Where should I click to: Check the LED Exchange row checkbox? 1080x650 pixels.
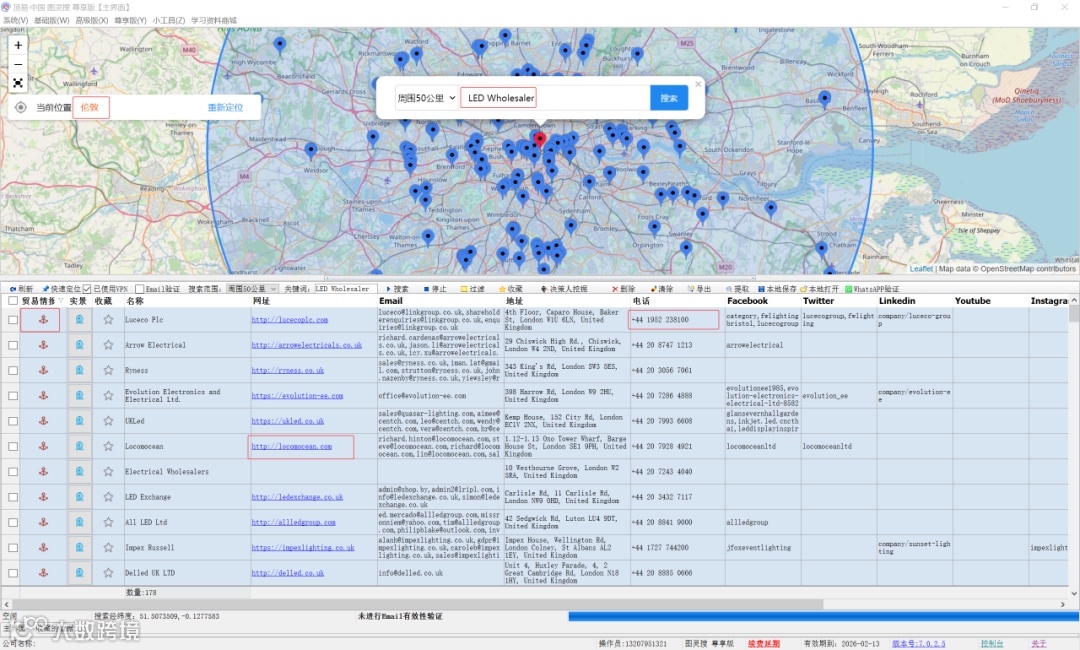tap(13, 496)
